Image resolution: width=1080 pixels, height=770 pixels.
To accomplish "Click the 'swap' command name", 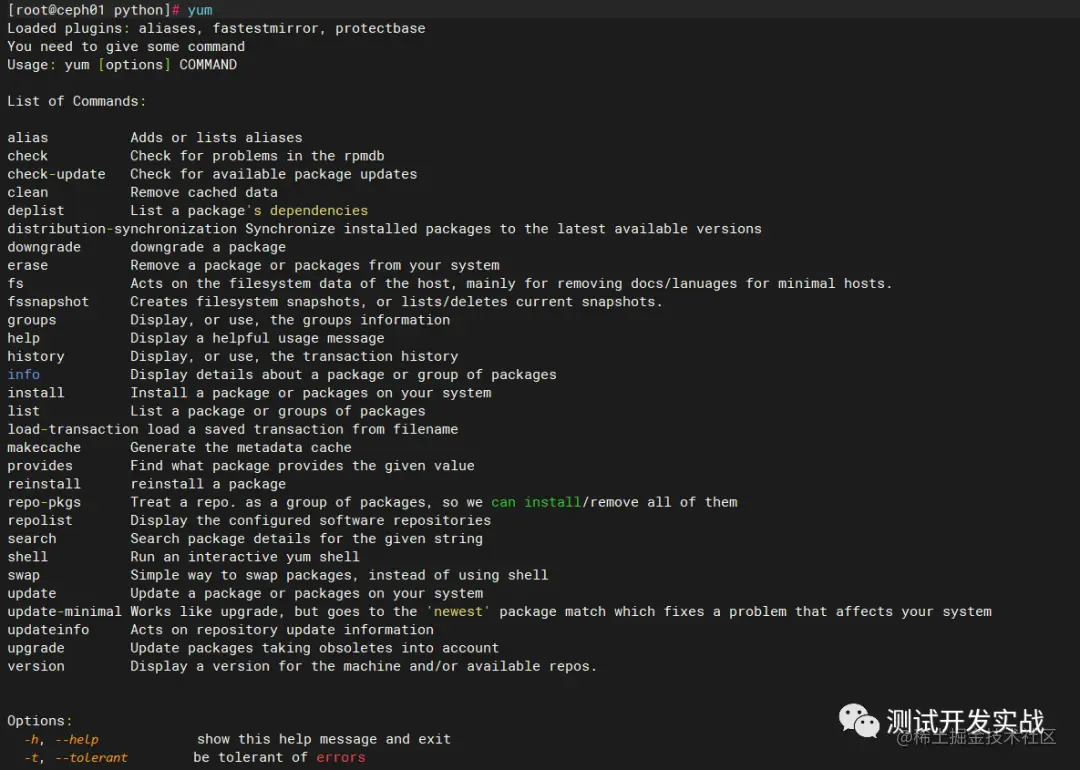I will pos(23,576).
